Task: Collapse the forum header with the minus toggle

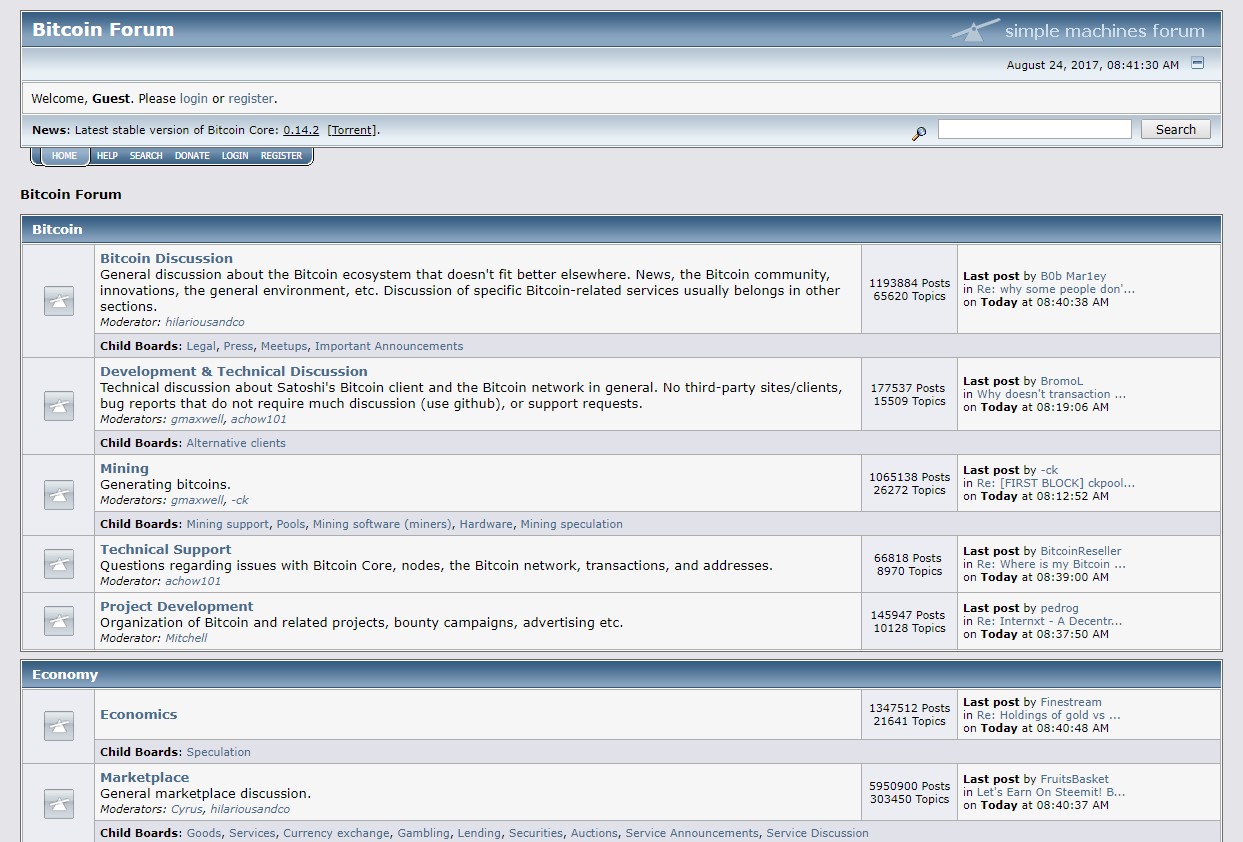Action: coord(1198,63)
